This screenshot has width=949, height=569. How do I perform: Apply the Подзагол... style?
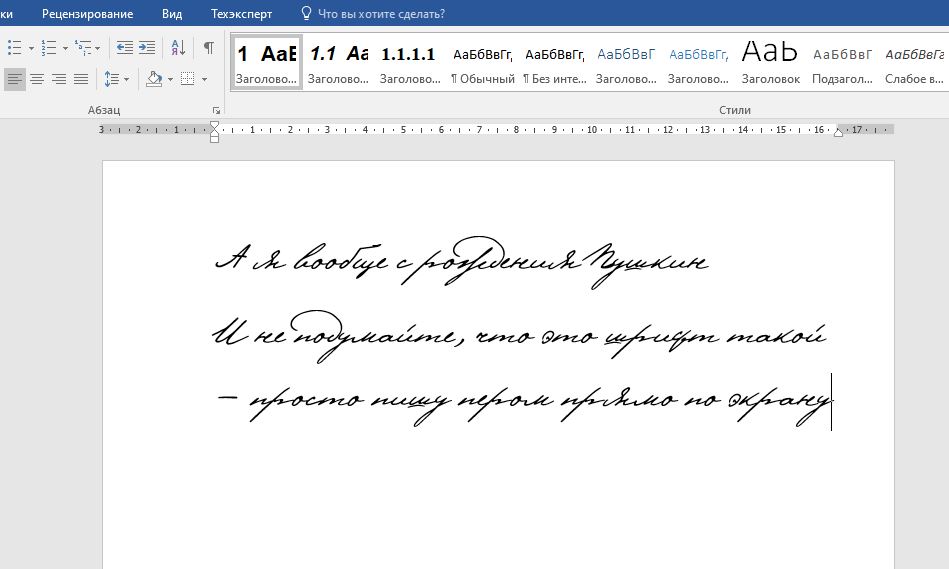point(842,62)
